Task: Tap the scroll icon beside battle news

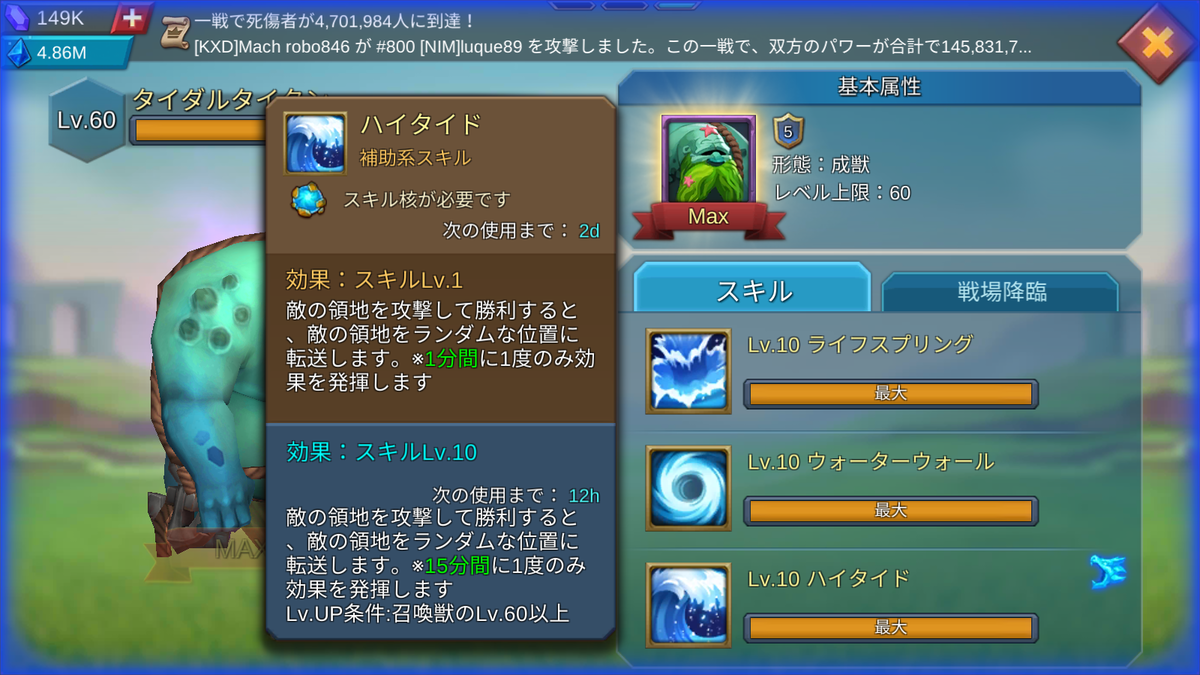Action: pyautogui.click(x=176, y=33)
